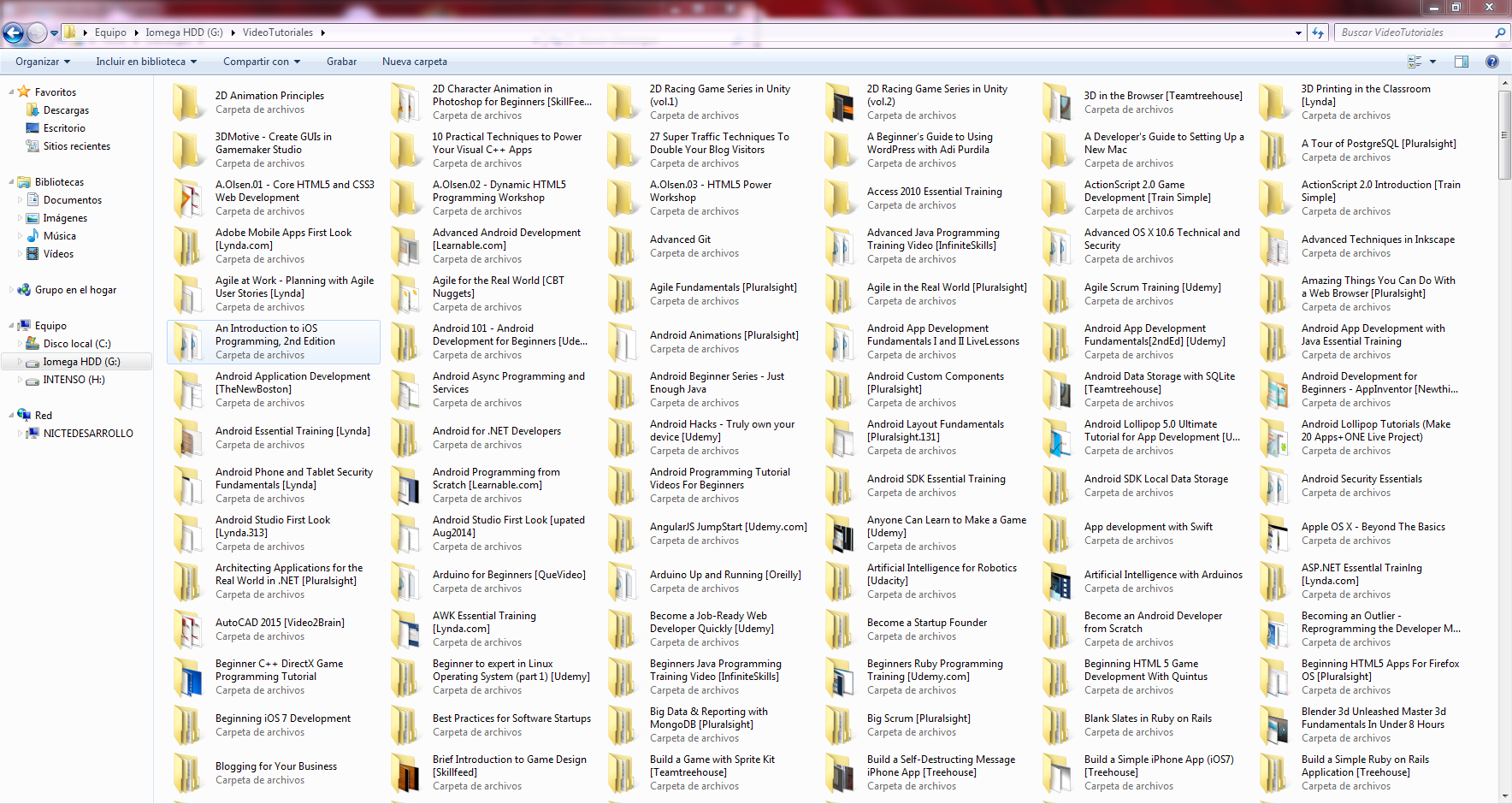Select Android Lollipop 5.0 Ultimate Tutorial folder icon
The width and height of the screenshot is (1512, 804).
click(x=1055, y=438)
